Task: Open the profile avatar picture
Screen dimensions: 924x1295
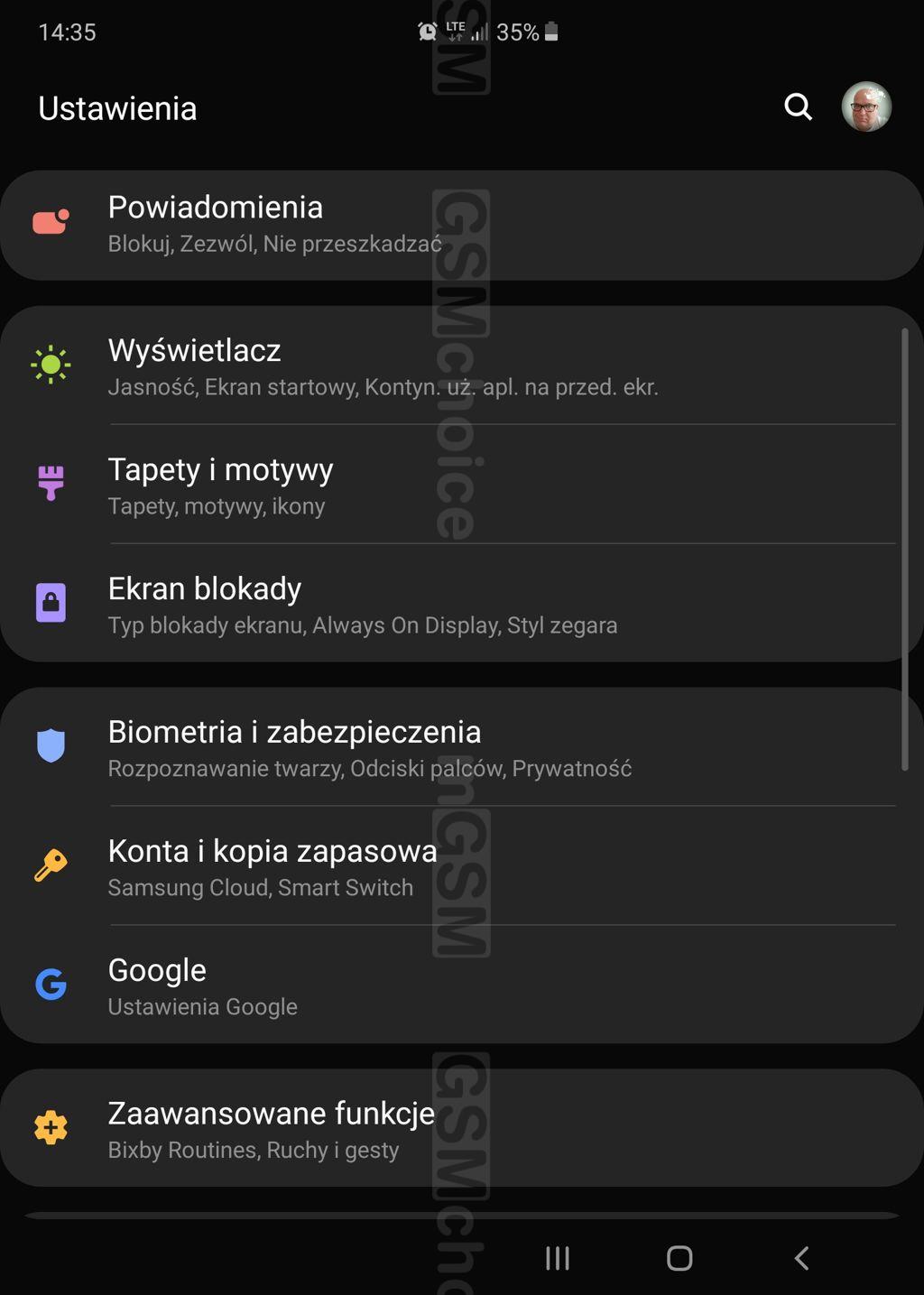Action: [866, 106]
